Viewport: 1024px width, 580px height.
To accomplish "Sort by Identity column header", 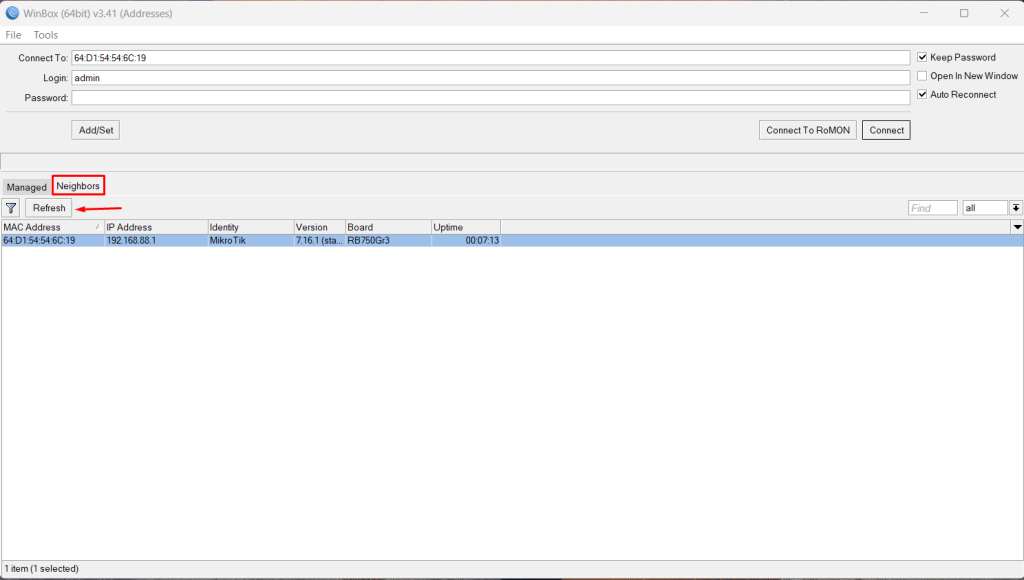I will tap(251, 227).
